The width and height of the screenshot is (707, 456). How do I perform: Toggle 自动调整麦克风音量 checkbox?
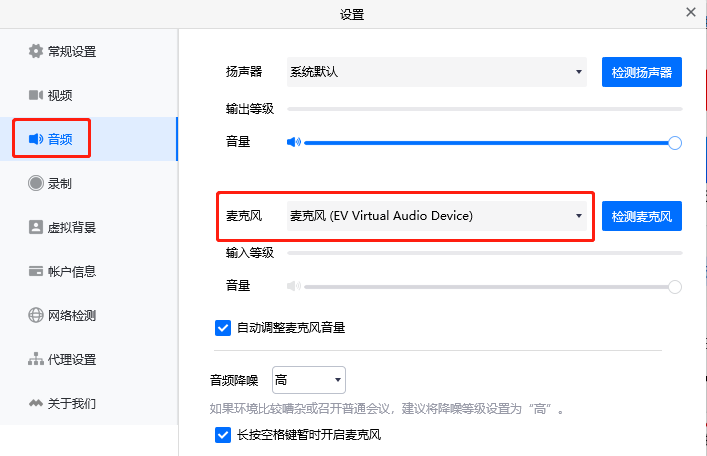click(223, 327)
